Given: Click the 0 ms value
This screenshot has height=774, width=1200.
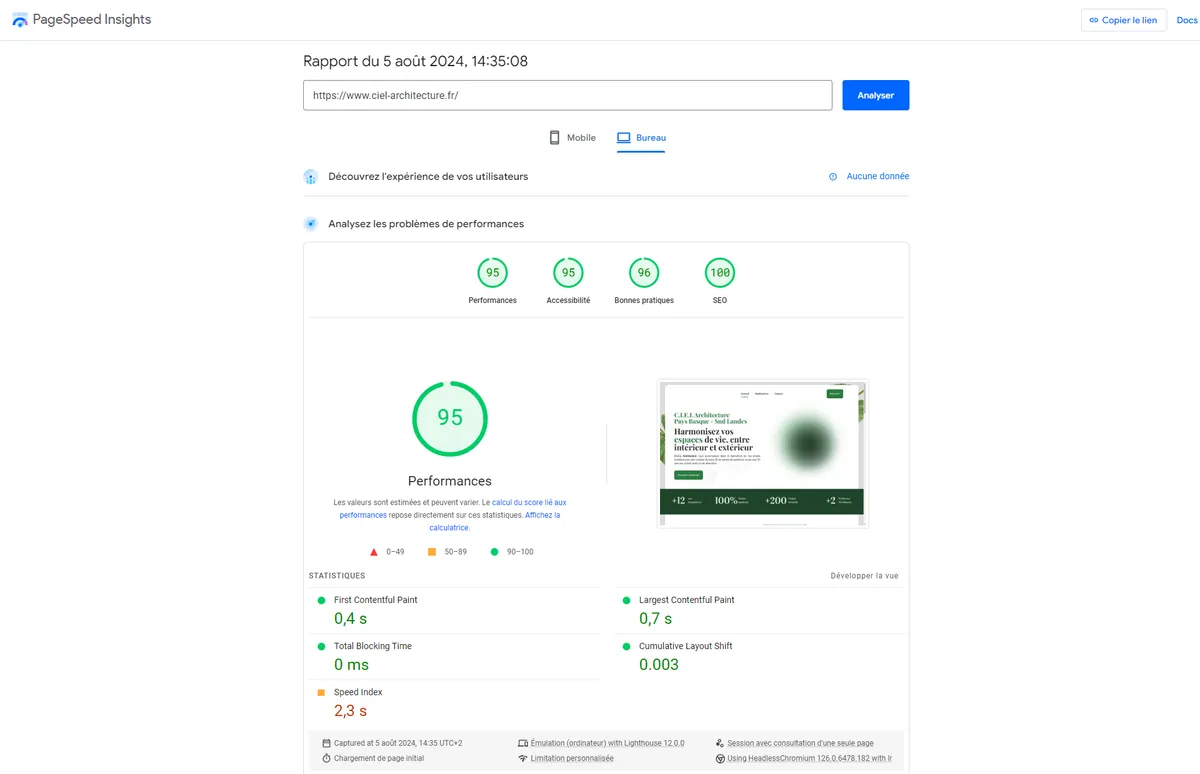Looking at the screenshot, I should click(x=352, y=665).
